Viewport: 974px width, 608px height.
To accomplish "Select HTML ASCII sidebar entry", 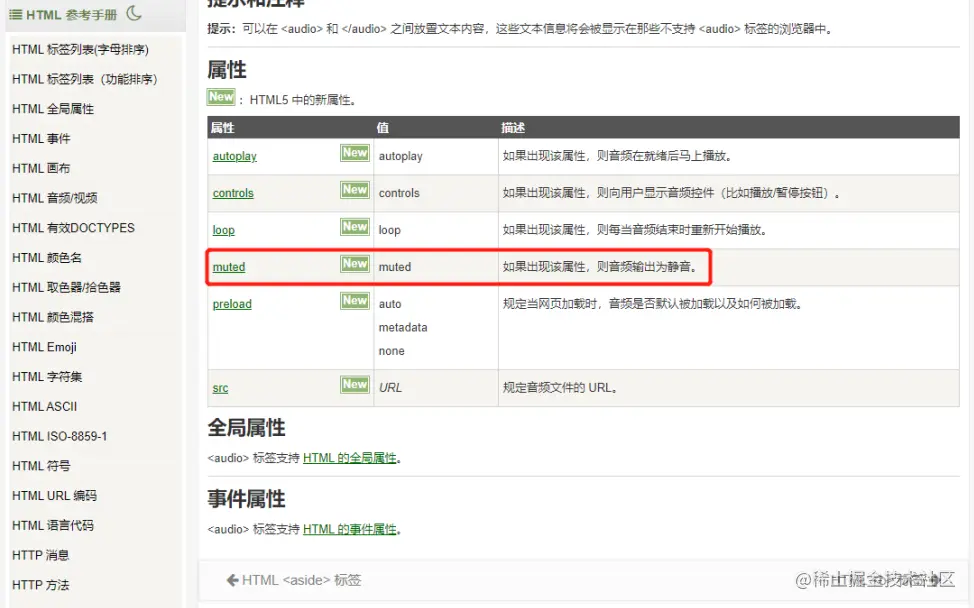I will click(45, 407).
